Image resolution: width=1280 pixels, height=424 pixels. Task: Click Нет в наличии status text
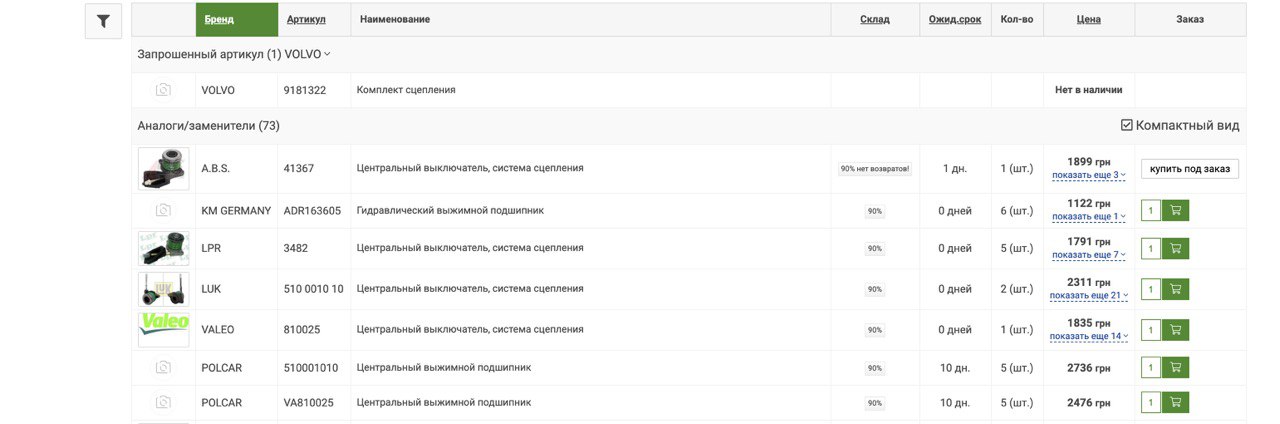tap(1089, 90)
